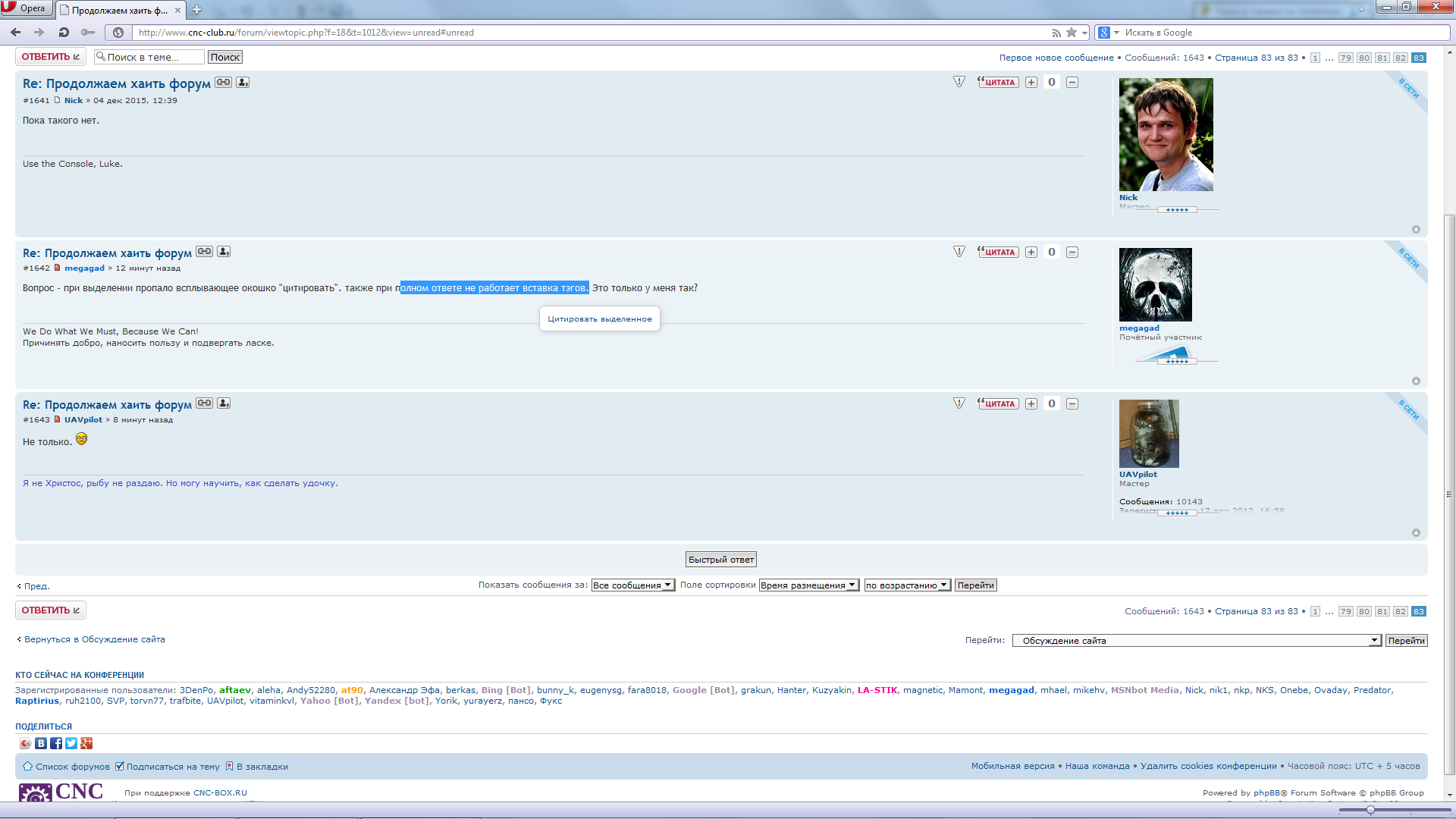Screen dimensions: 1456x819
Task: Choose 'Цитировать выделенное' popup item
Action: point(599,319)
